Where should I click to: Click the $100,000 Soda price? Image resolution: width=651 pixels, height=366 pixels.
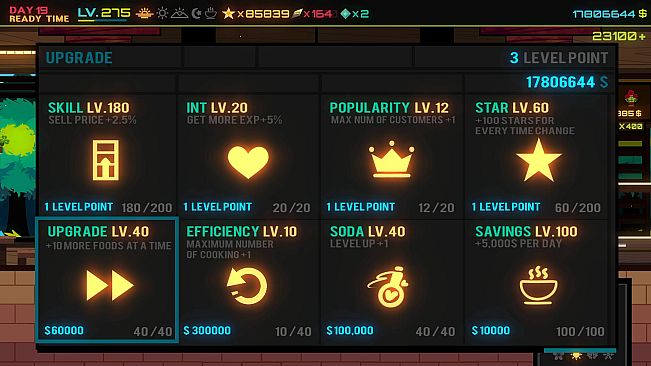click(x=350, y=330)
